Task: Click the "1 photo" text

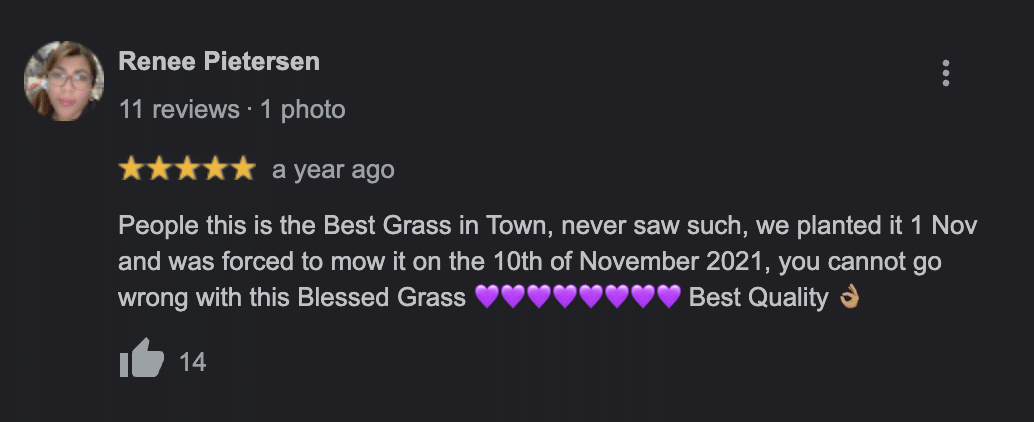Action: [x=302, y=109]
